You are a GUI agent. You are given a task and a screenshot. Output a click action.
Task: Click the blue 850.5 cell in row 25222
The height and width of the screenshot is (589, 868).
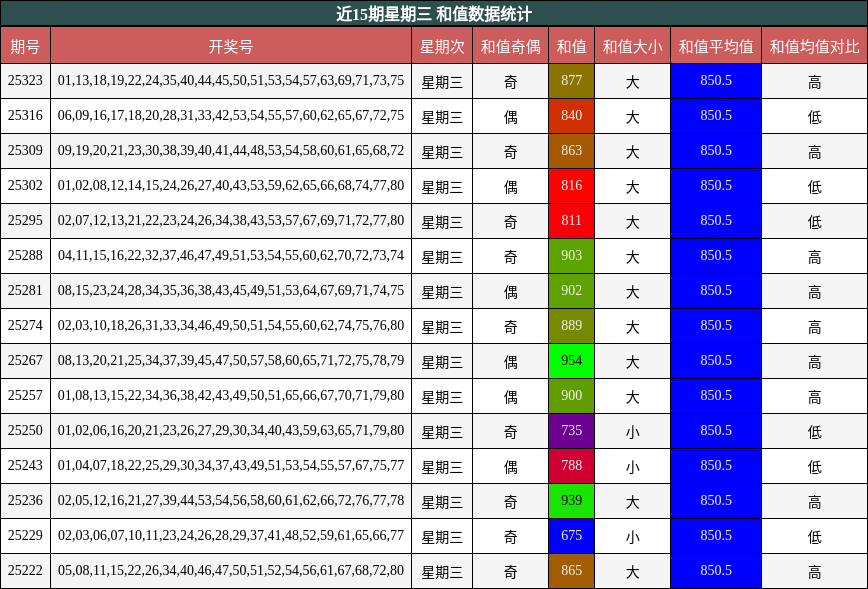(715, 571)
